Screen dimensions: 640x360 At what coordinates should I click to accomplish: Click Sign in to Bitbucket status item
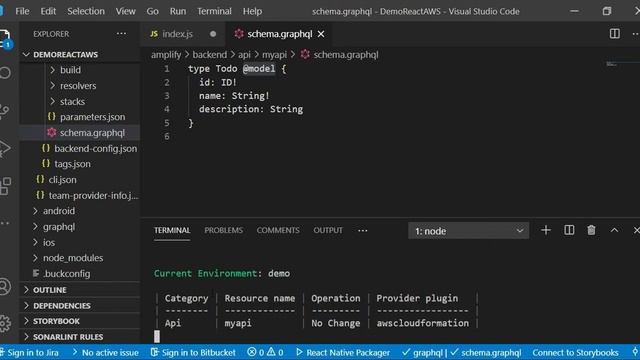pos(193,353)
